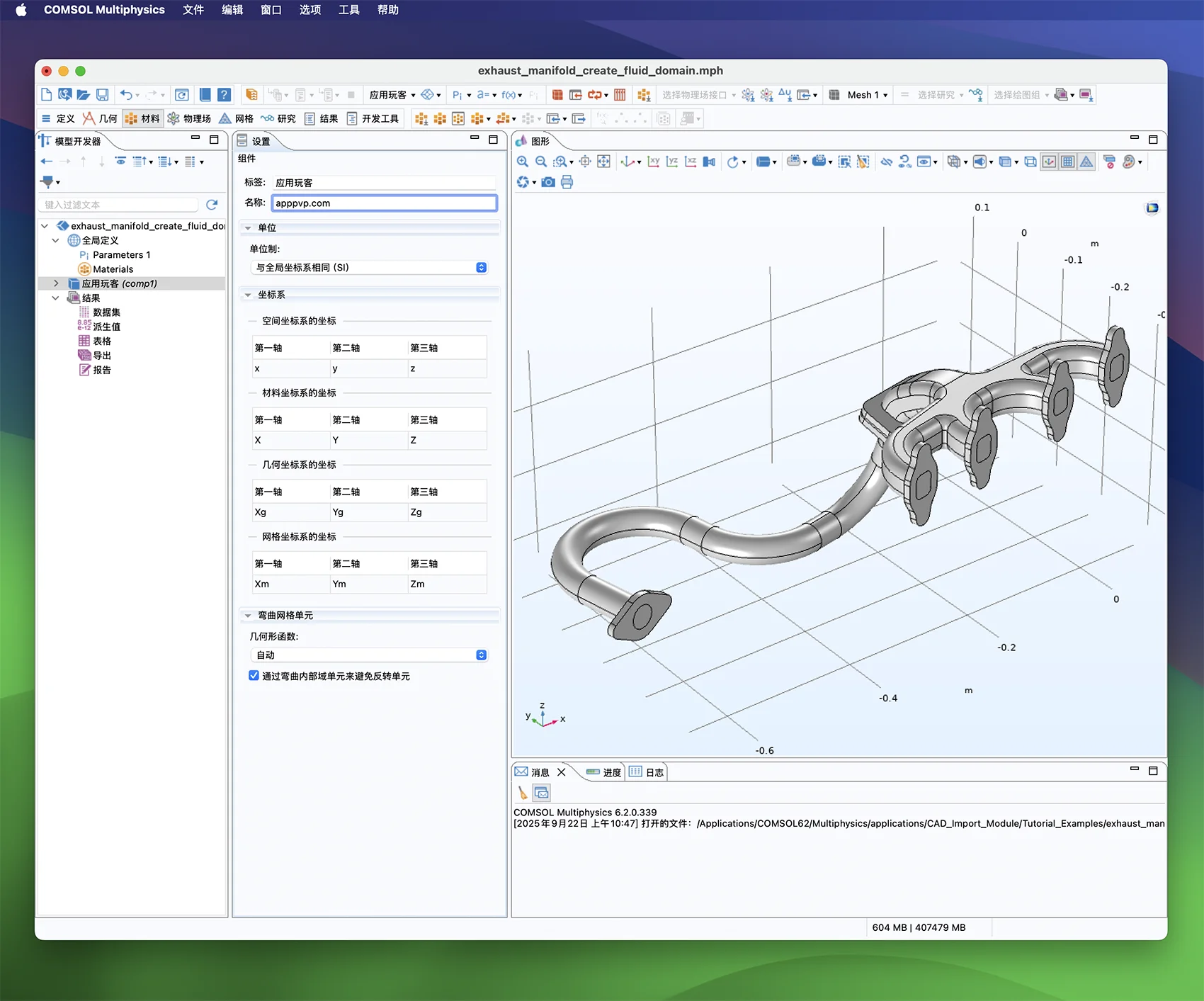Open the 工具 menu
Image resolution: width=1204 pixels, height=1001 pixels.
349,10
